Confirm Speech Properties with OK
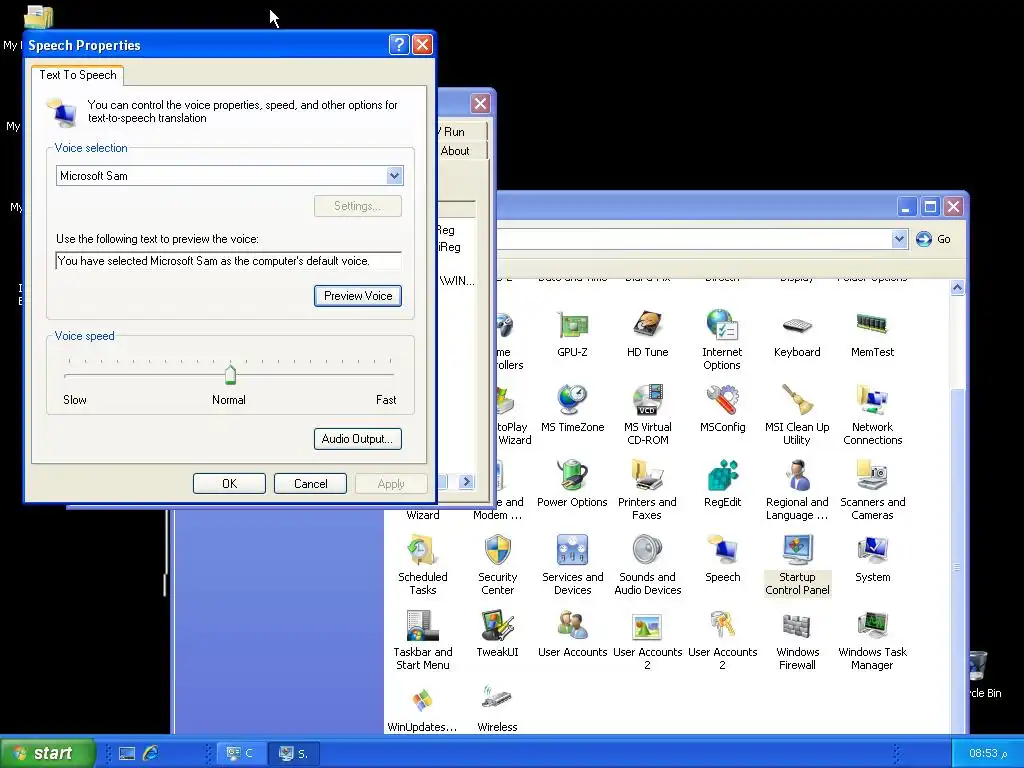 (229, 484)
